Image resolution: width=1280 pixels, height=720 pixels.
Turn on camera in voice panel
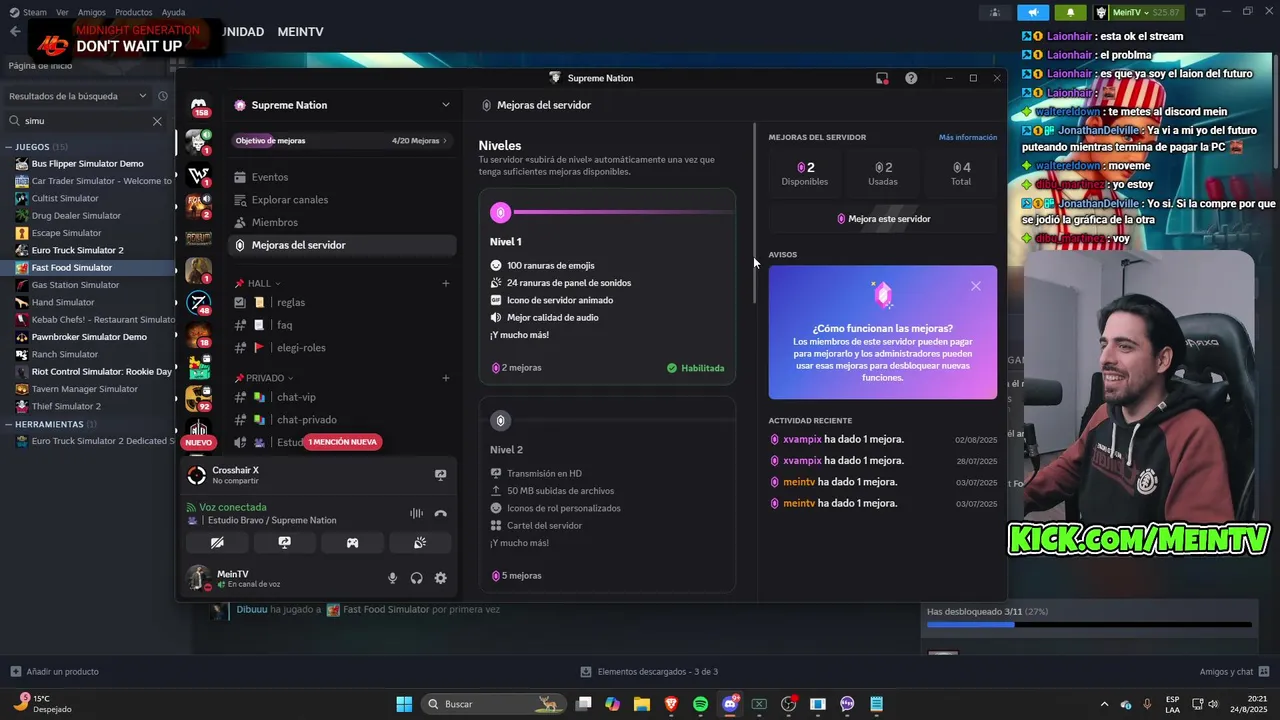pyautogui.click(x=217, y=543)
